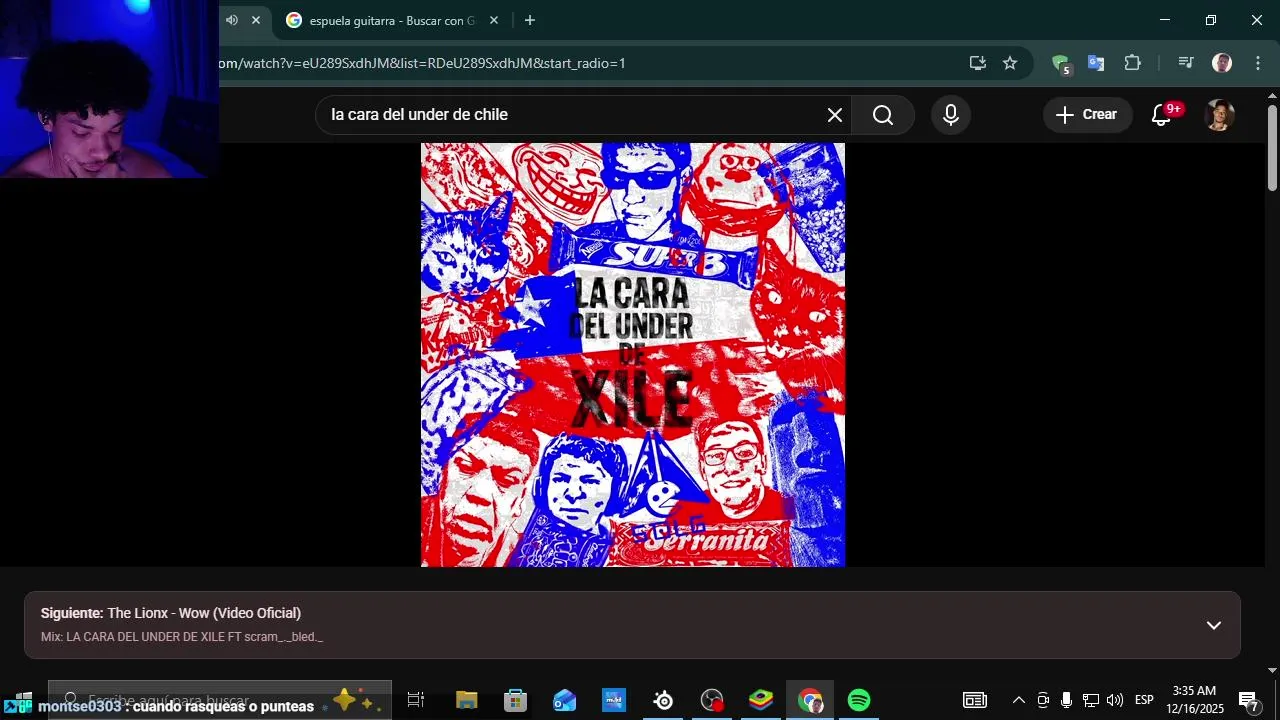Open Windows notification center

point(1249,700)
